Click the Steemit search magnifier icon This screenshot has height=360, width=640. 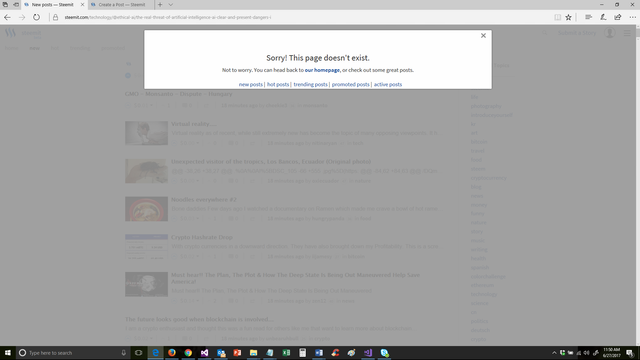pyautogui.click(x=544, y=33)
